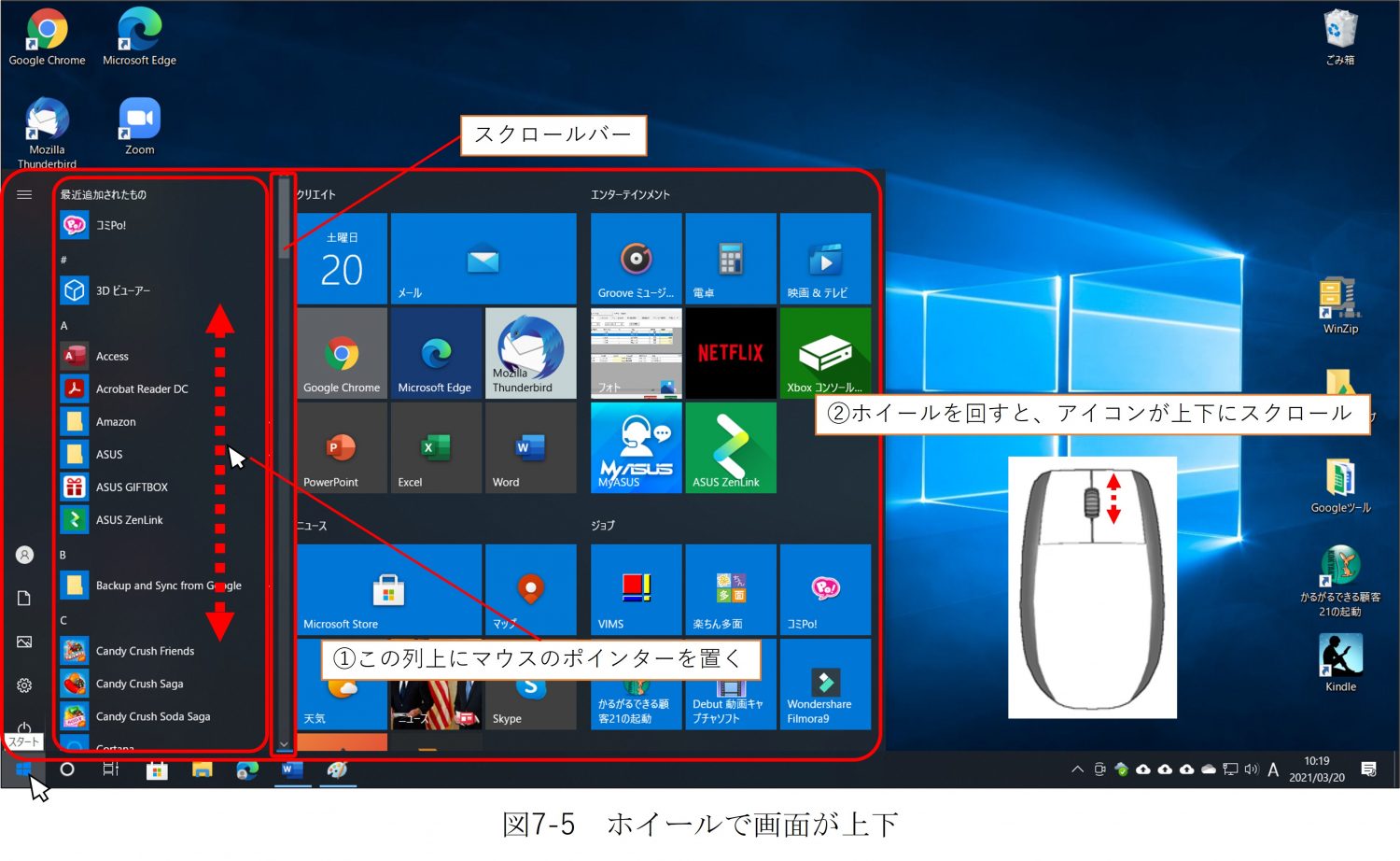Click the Windows Start button on taskbar
The height and width of the screenshot is (861, 1400).
23,769
